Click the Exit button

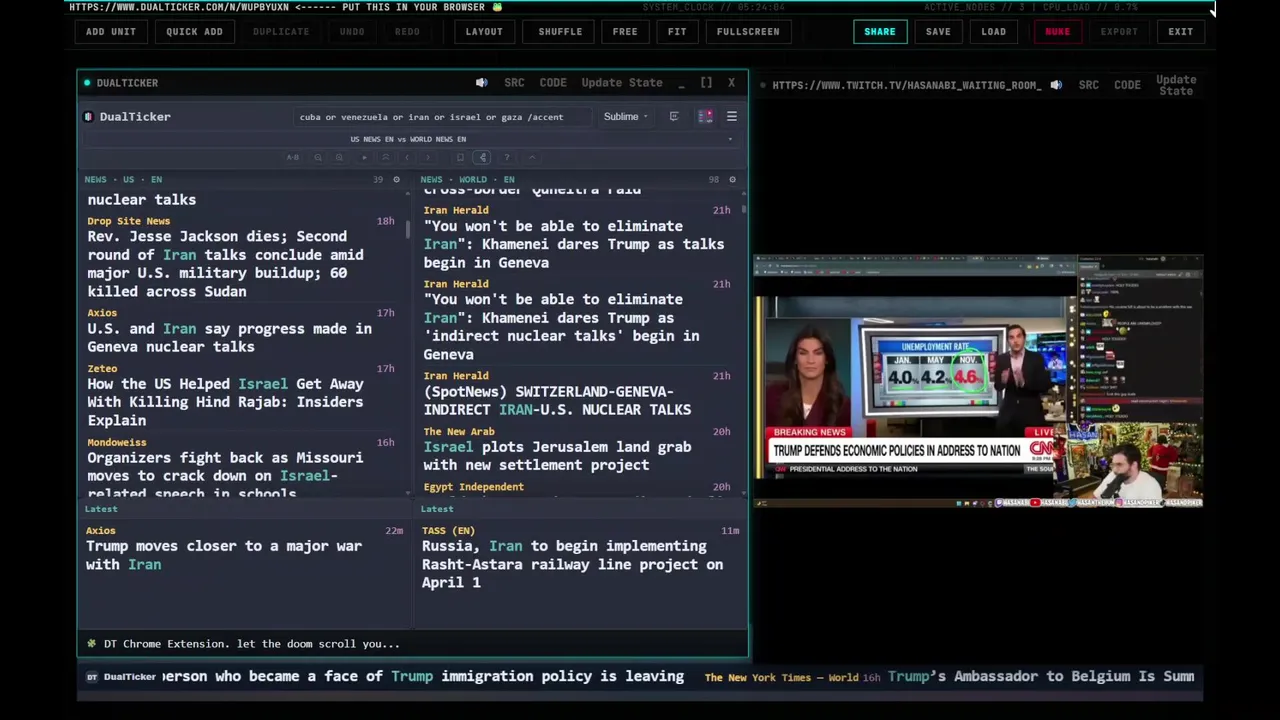(1181, 32)
